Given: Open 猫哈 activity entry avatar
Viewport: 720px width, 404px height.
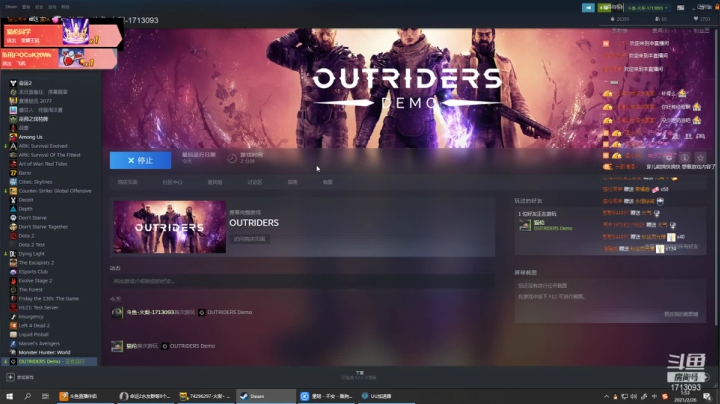Looking at the screenshot, I should (117, 346).
